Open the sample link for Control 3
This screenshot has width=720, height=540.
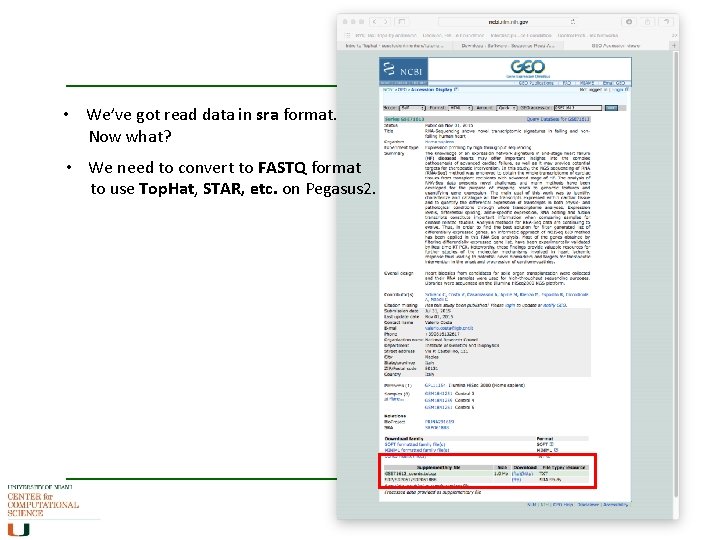[438, 394]
